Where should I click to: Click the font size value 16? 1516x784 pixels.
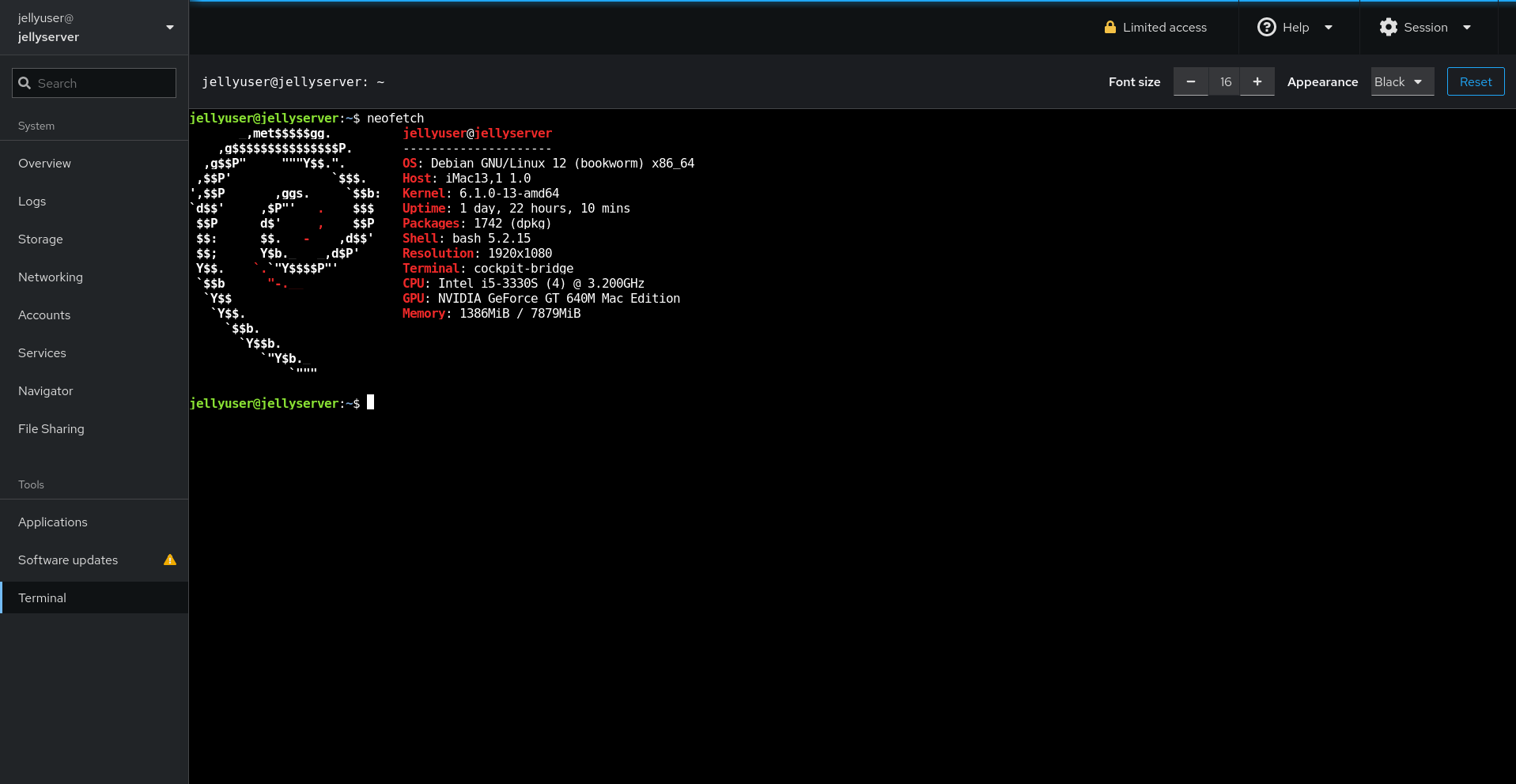click(x=1224, y=82)
